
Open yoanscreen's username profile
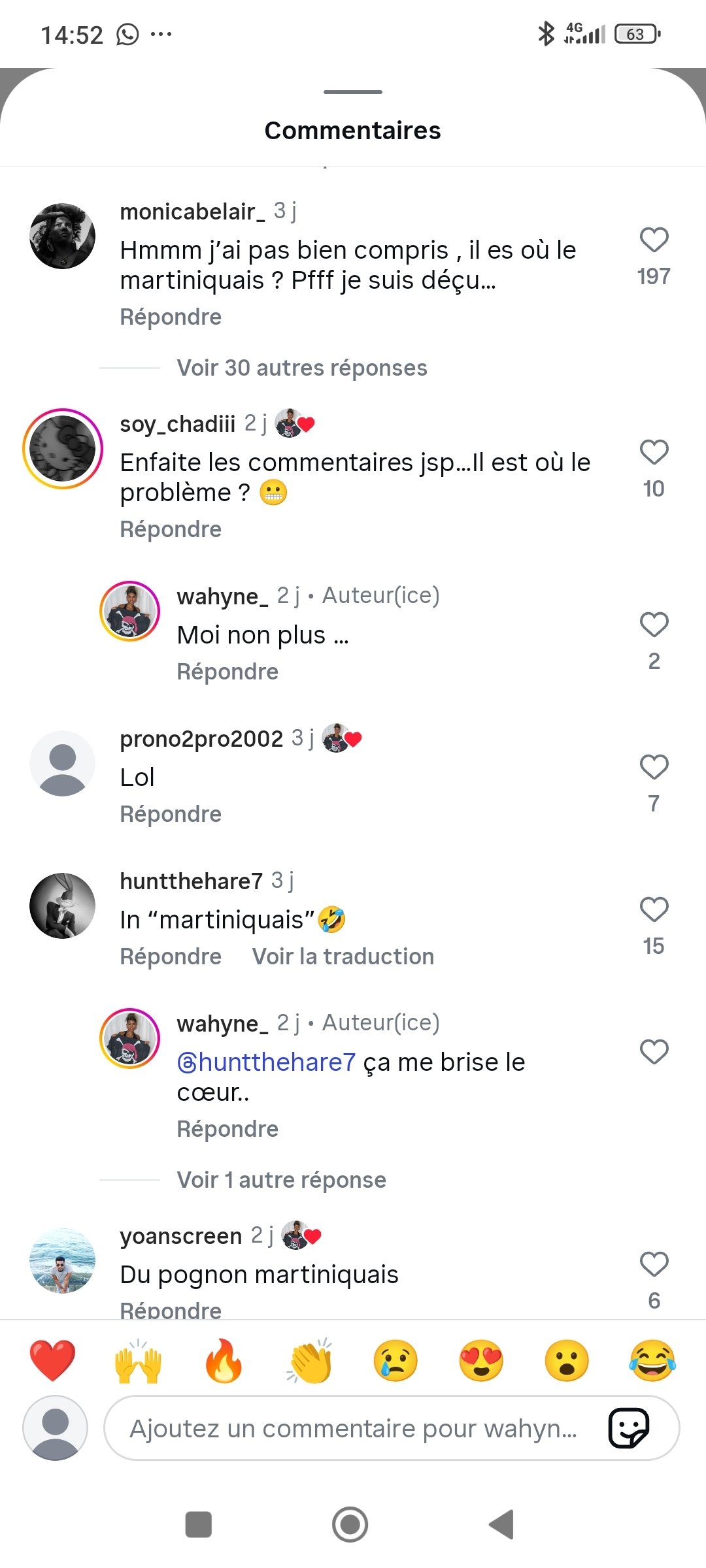(181, 1236)
